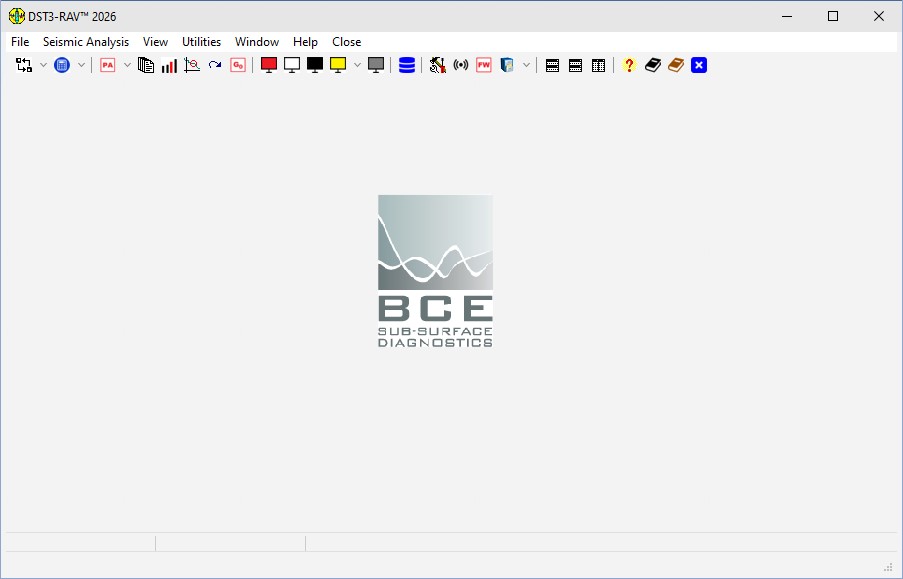This screenshot has height=579, width=903.
Task: Click the stacked documents icon
Action: click(x=146, y=65)
